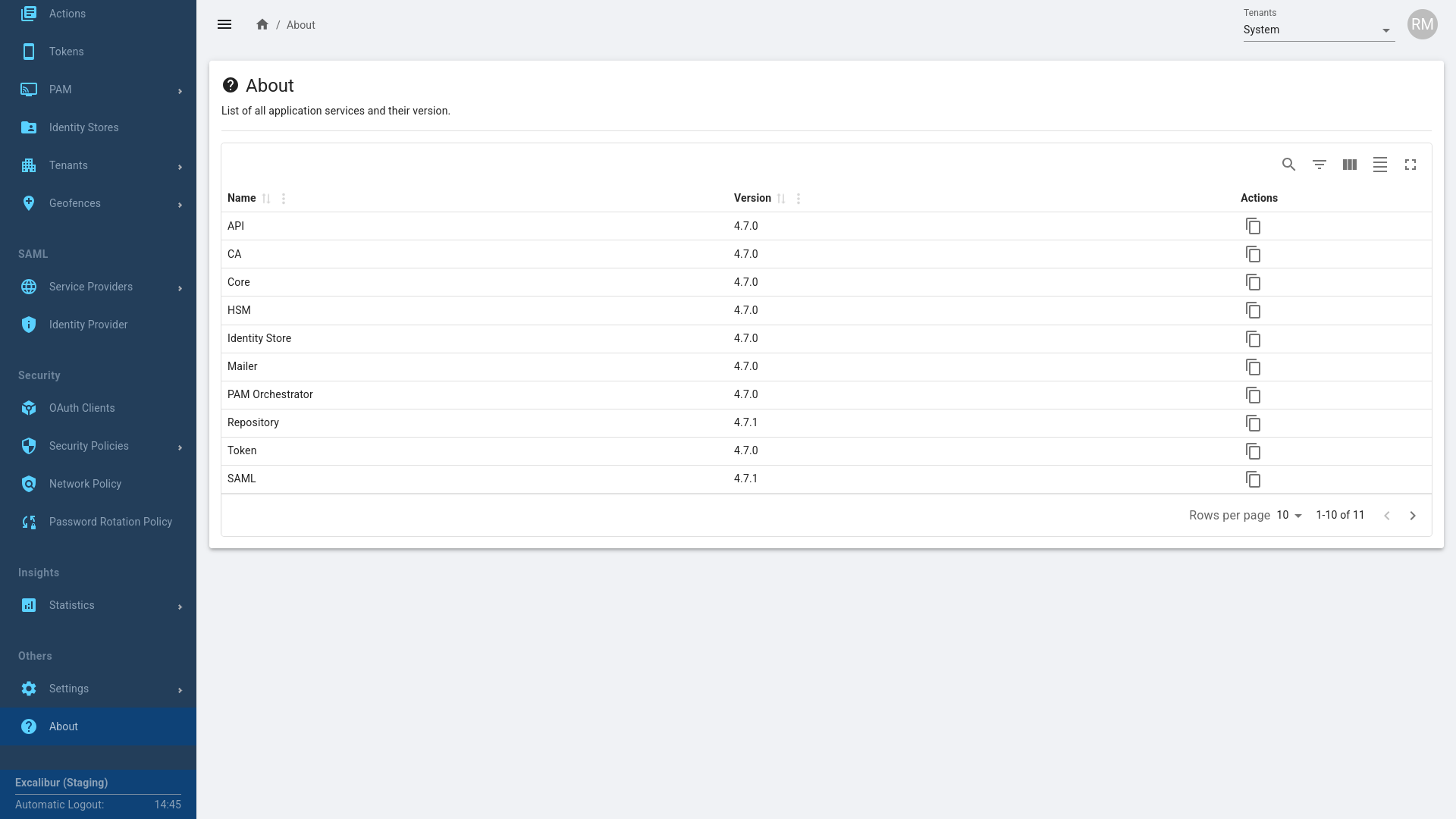The image size is (1456, 819).
Task: Copy the Repository version row
Action: pyautogui.click(x=1253, y=423)
